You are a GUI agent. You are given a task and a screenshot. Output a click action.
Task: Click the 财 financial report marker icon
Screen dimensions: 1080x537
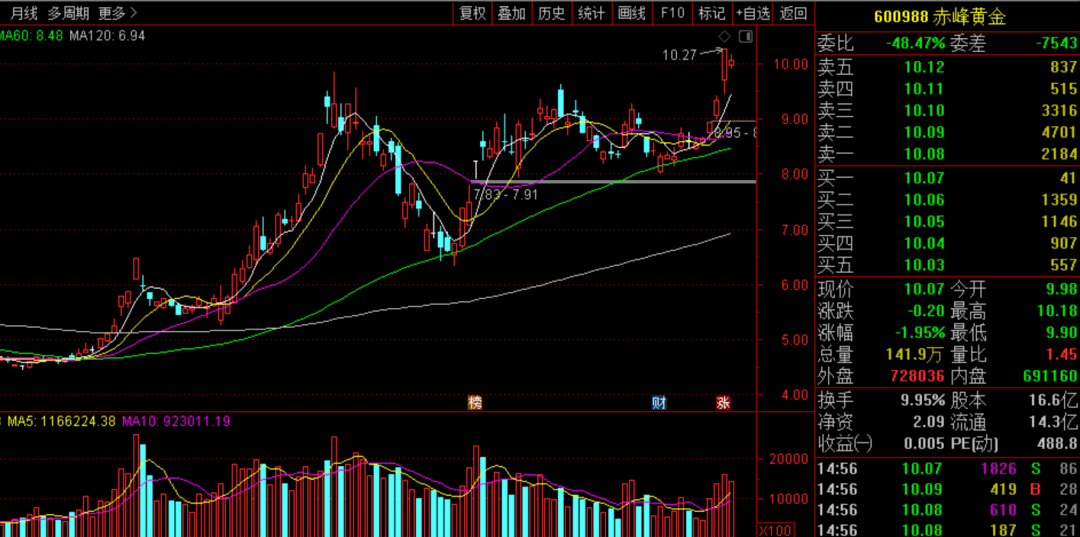659,403
